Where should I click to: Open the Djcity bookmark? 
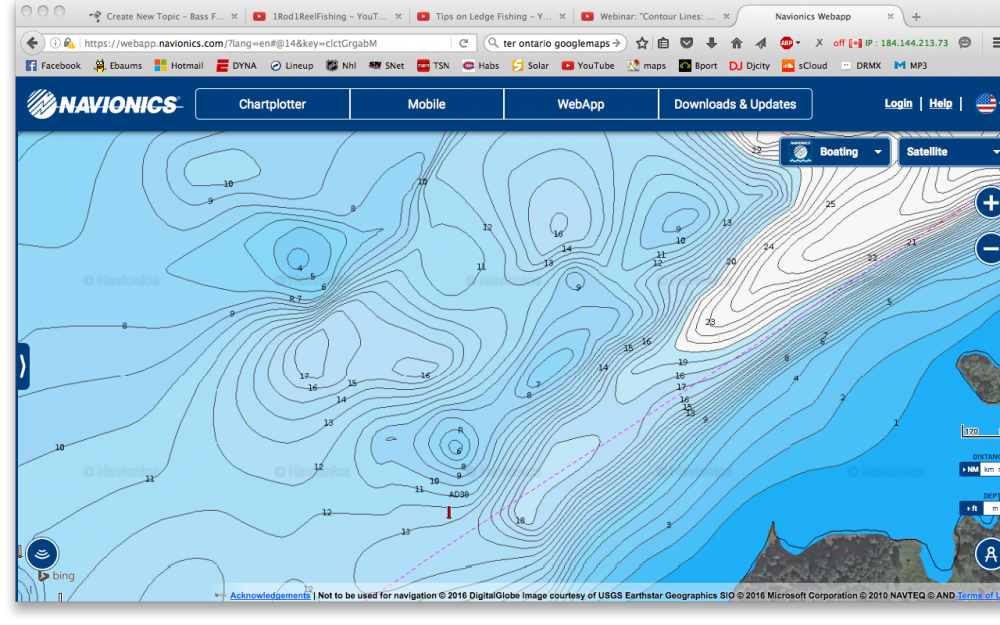click(749, 65)
